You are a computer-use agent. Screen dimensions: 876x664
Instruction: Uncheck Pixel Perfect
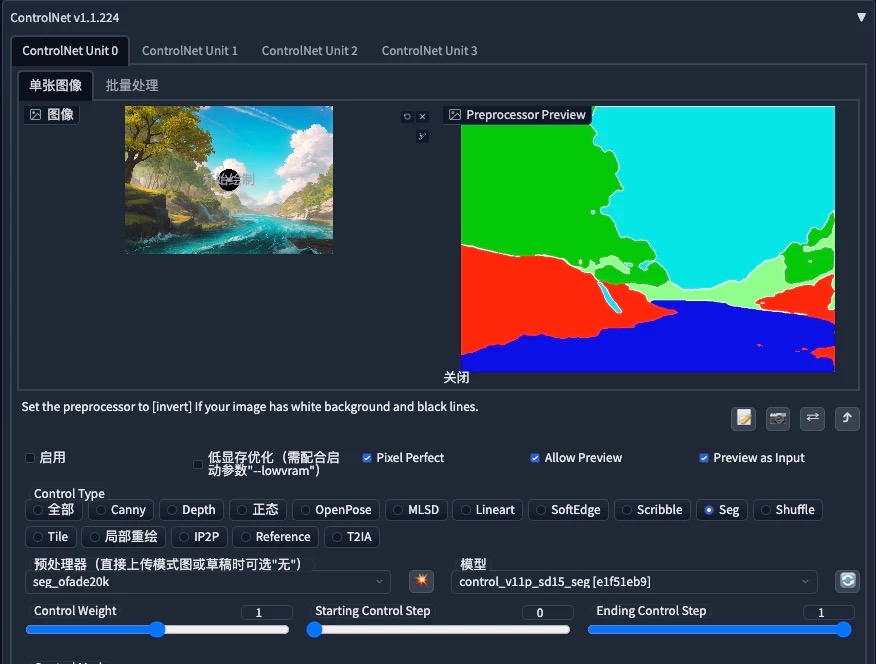pyautogui.click(x=369, y=457)
